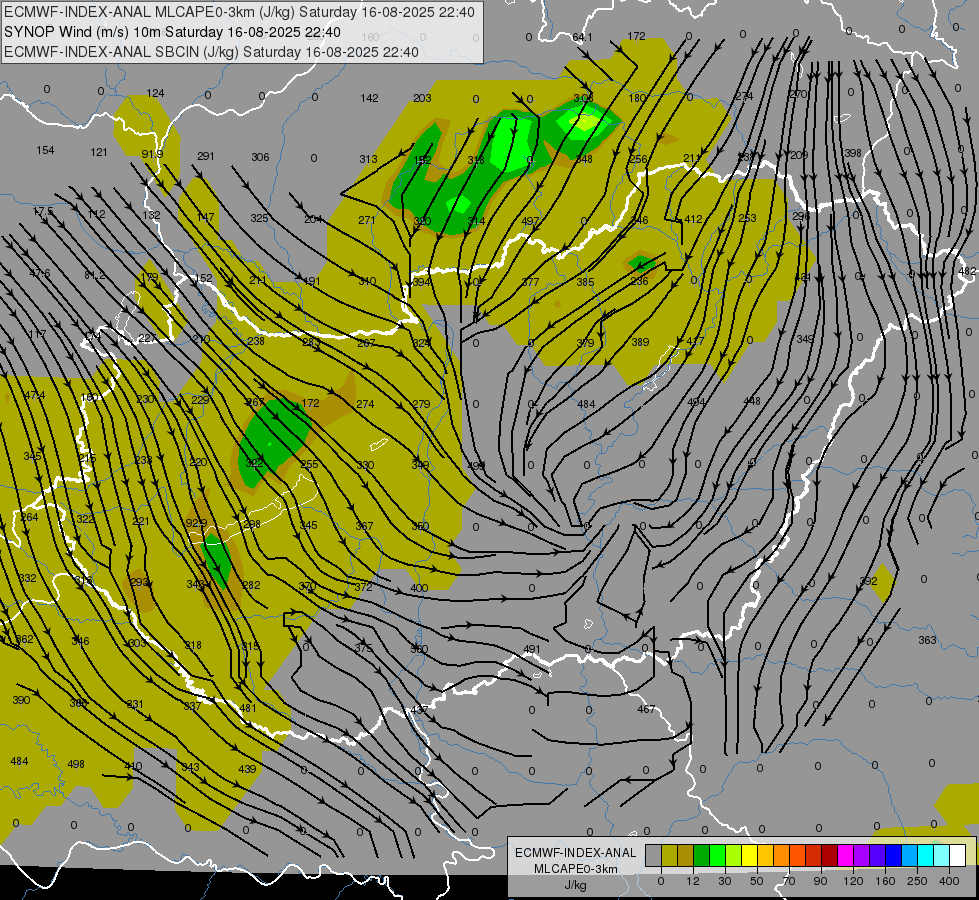Click the map value 482 at right edge
Screen dimensions: 979x900
pyautogui.click(x=967, y=271)
